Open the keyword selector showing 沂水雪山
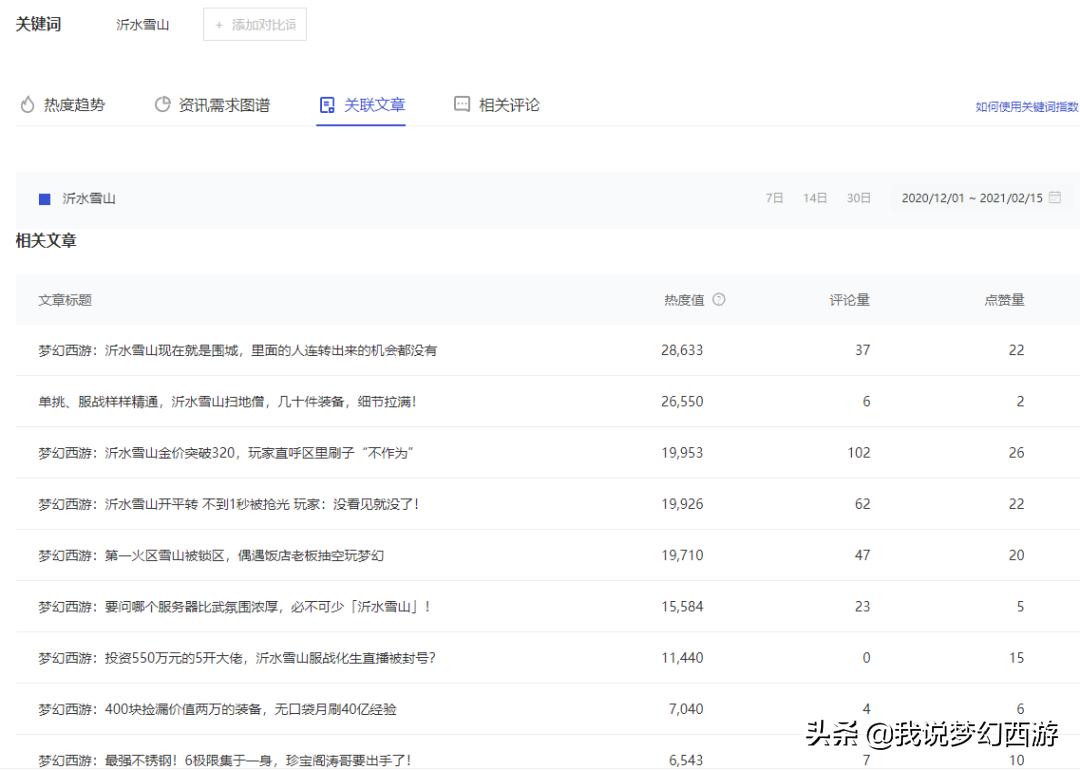 click(x=142, y=25)
